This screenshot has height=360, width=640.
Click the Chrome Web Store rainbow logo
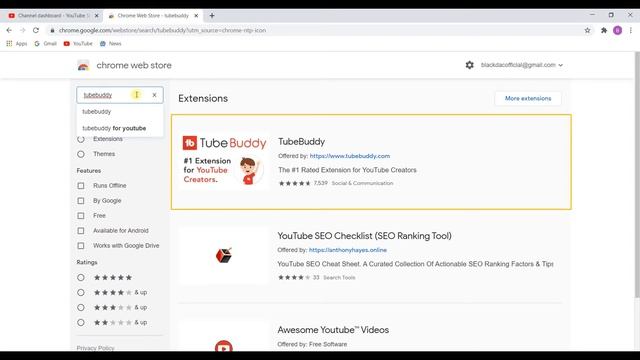[x=83, y=65]
